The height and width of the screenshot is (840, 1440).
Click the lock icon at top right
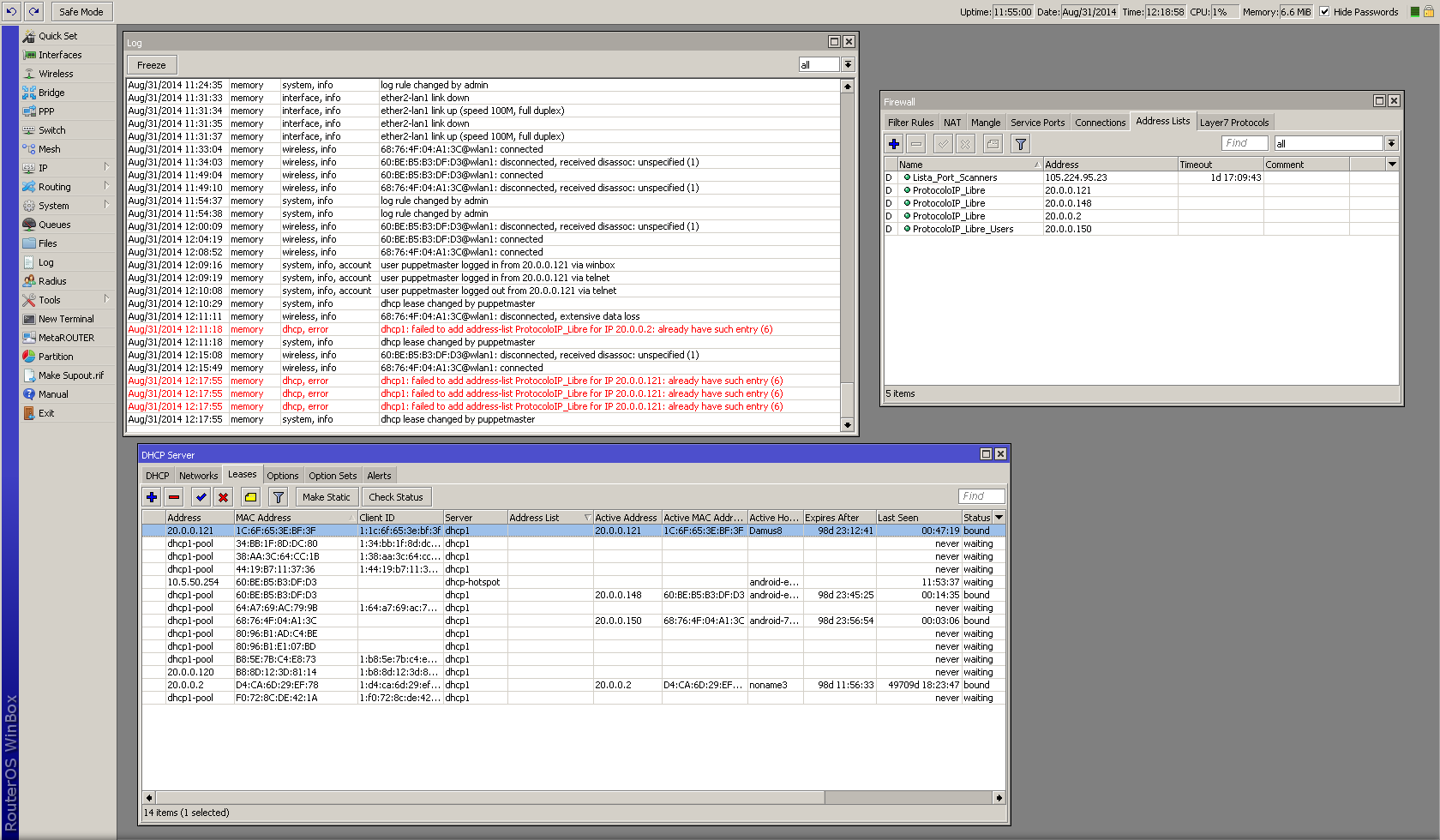point(1428,12)
